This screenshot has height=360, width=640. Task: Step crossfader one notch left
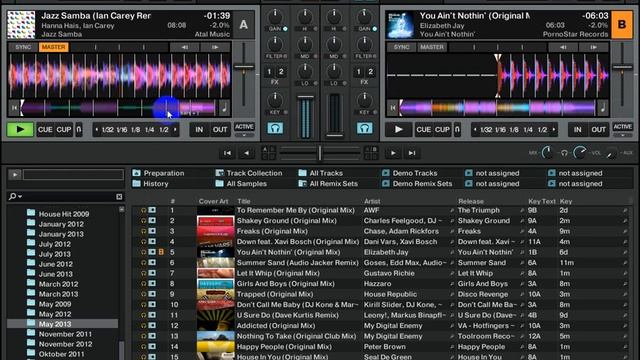(247, 153)
